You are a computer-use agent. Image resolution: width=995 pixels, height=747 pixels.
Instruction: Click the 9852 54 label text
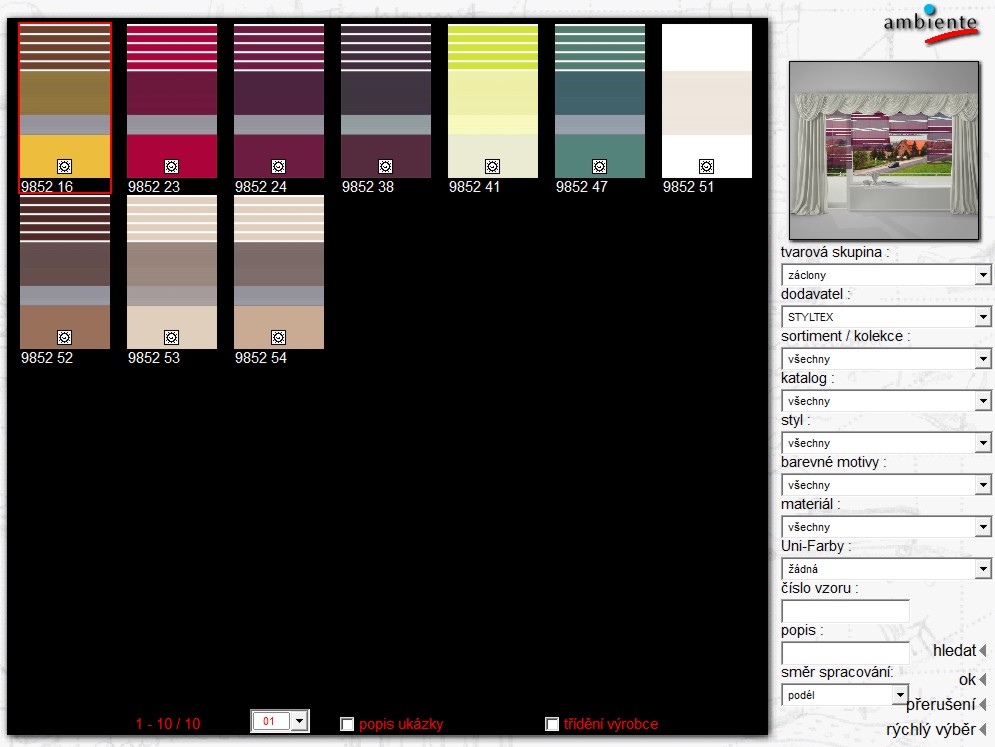pyautogui.click(x=260, y=357)
